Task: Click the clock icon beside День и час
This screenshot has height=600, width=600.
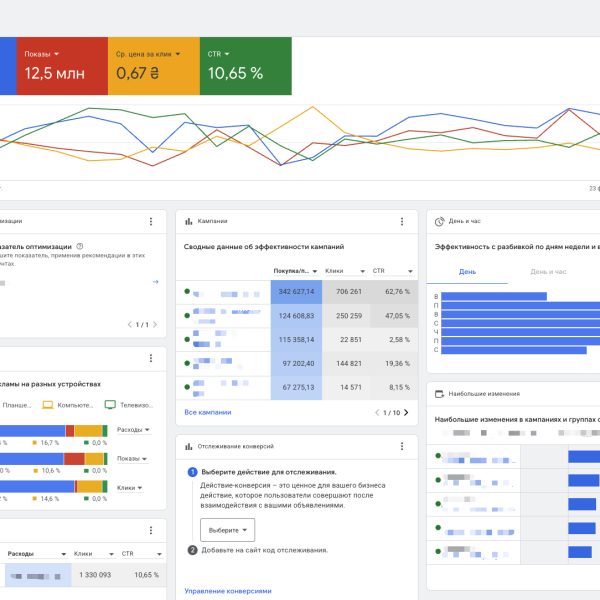Action: tap(440, 221)
